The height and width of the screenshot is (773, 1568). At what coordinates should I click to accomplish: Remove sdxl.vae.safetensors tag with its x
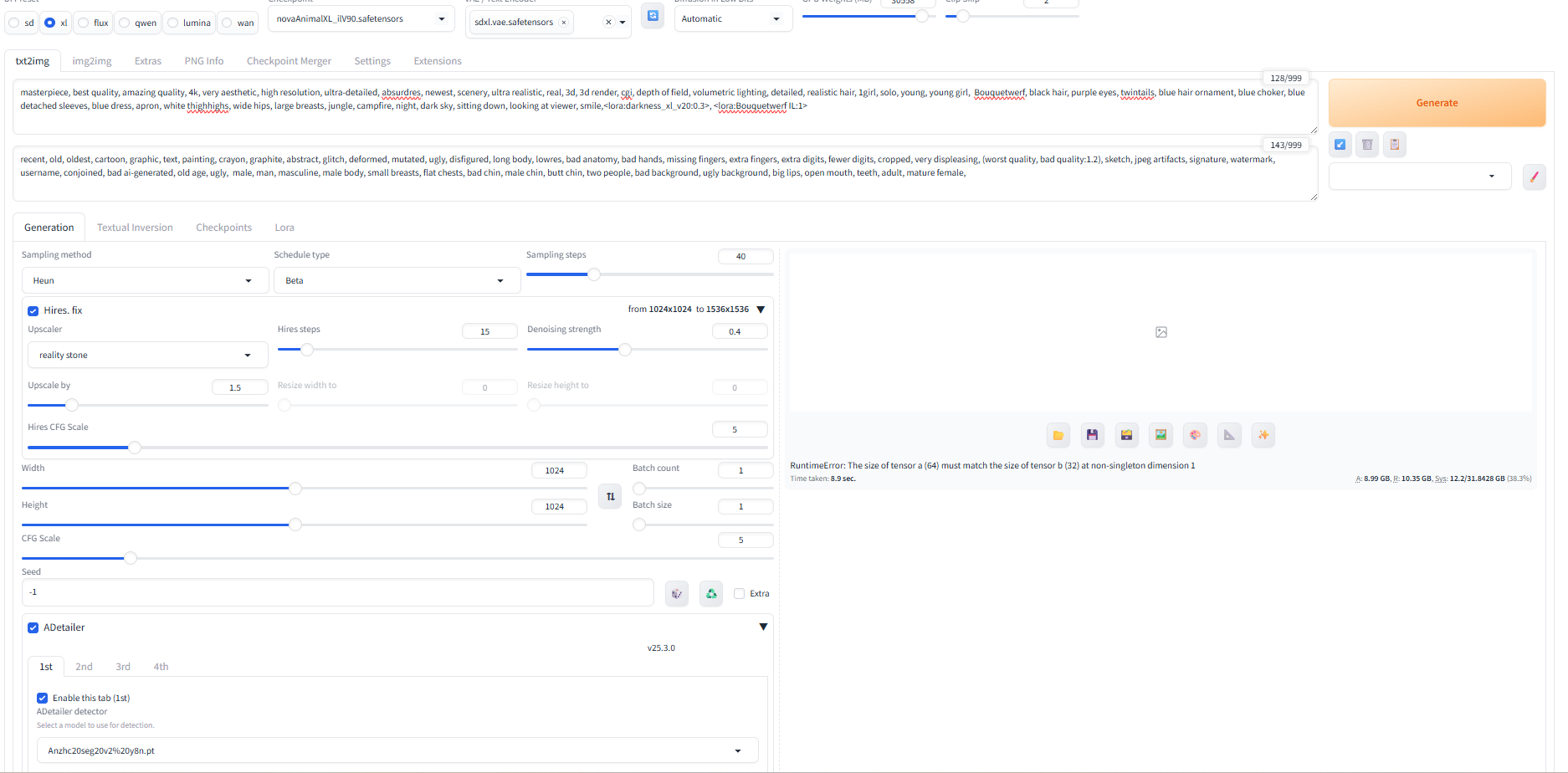(x=564, y=23)
